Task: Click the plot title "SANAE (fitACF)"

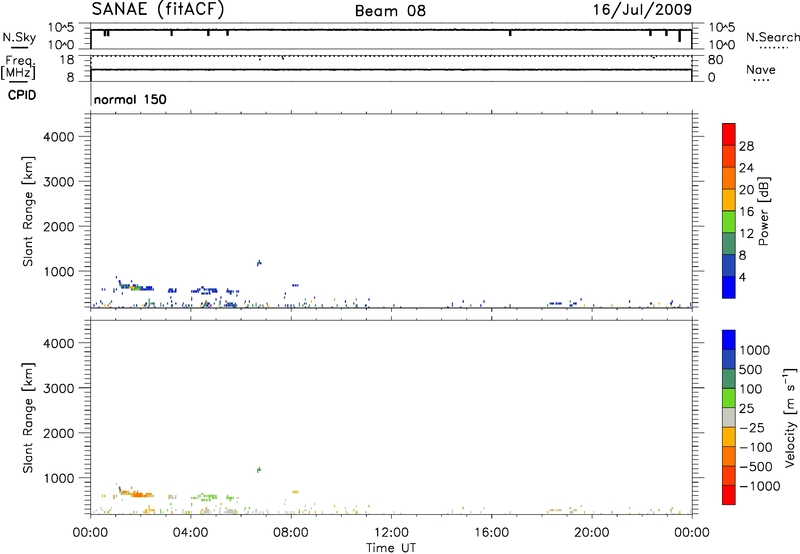Action: pyautogui.click(x=158, y=9)
